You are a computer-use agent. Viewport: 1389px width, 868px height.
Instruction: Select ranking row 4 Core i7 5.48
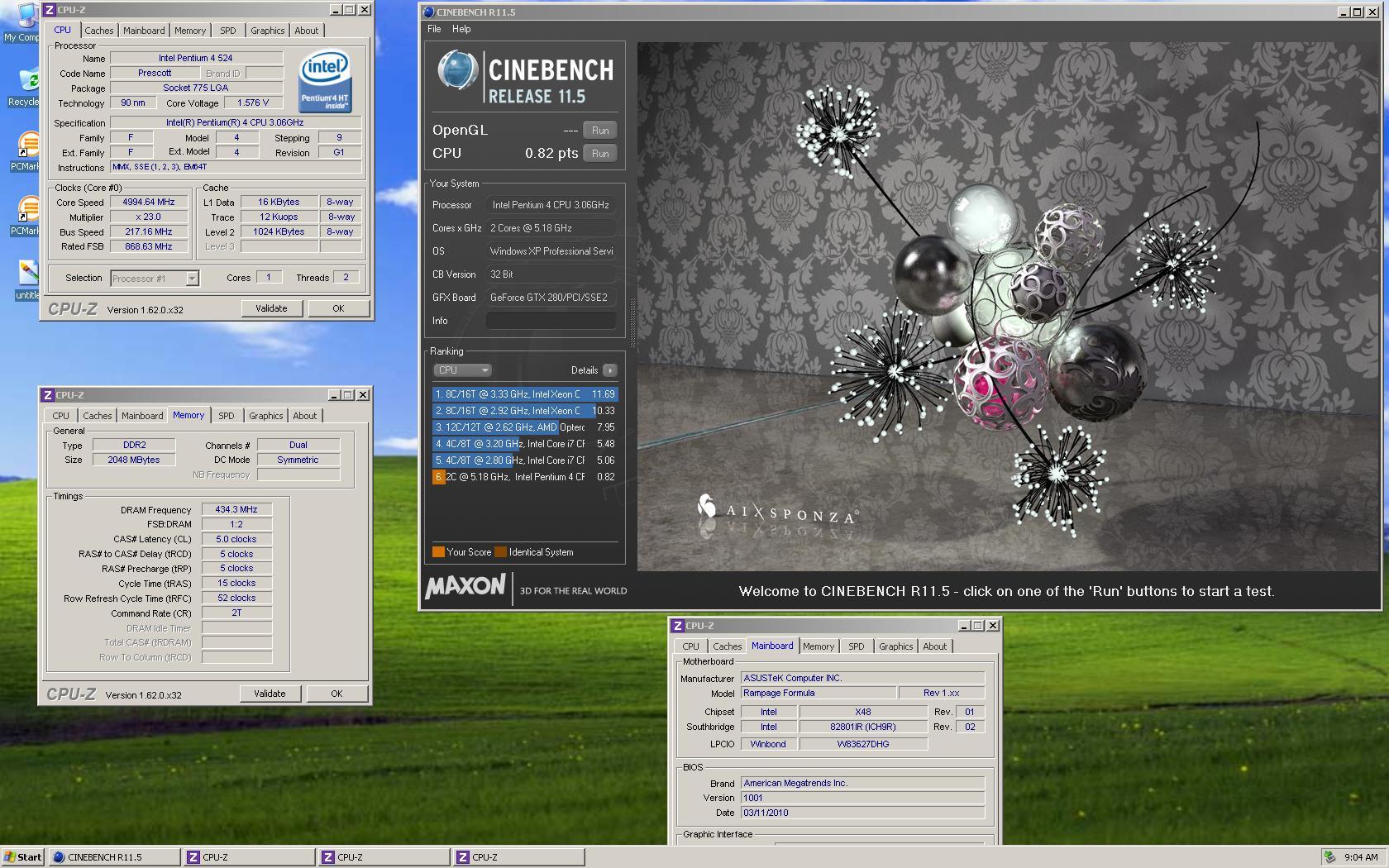[525, 444]
